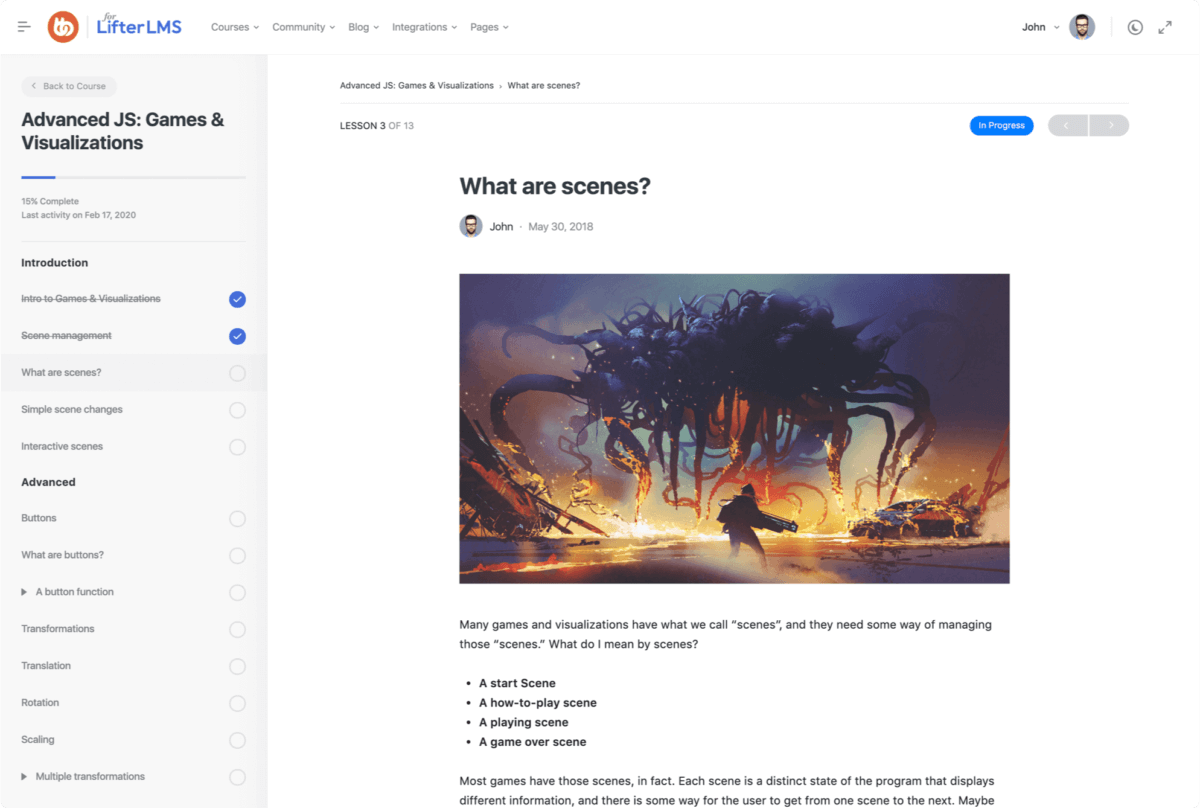Click the John author name link
This screenshot has width=1200, height=808.
[501, 227]
